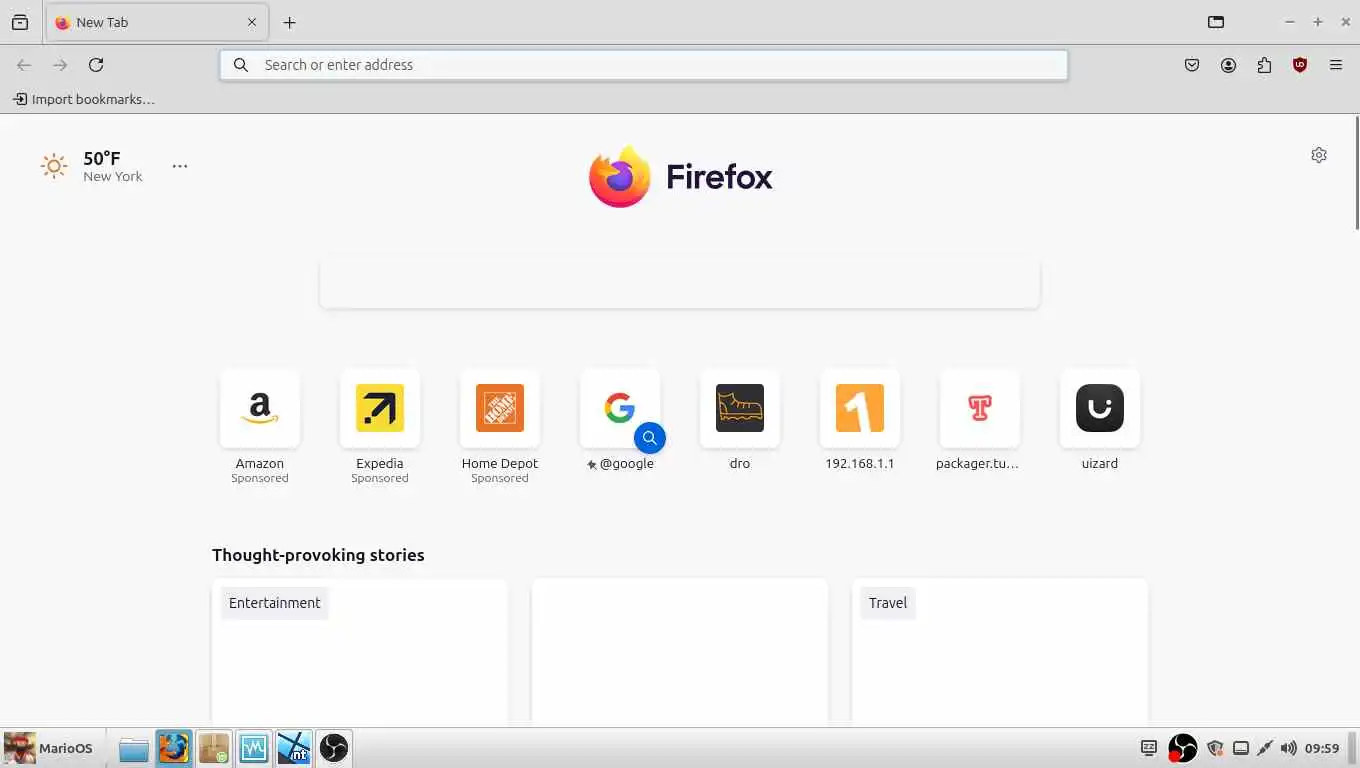Click the network plug tray icon

1265,748
